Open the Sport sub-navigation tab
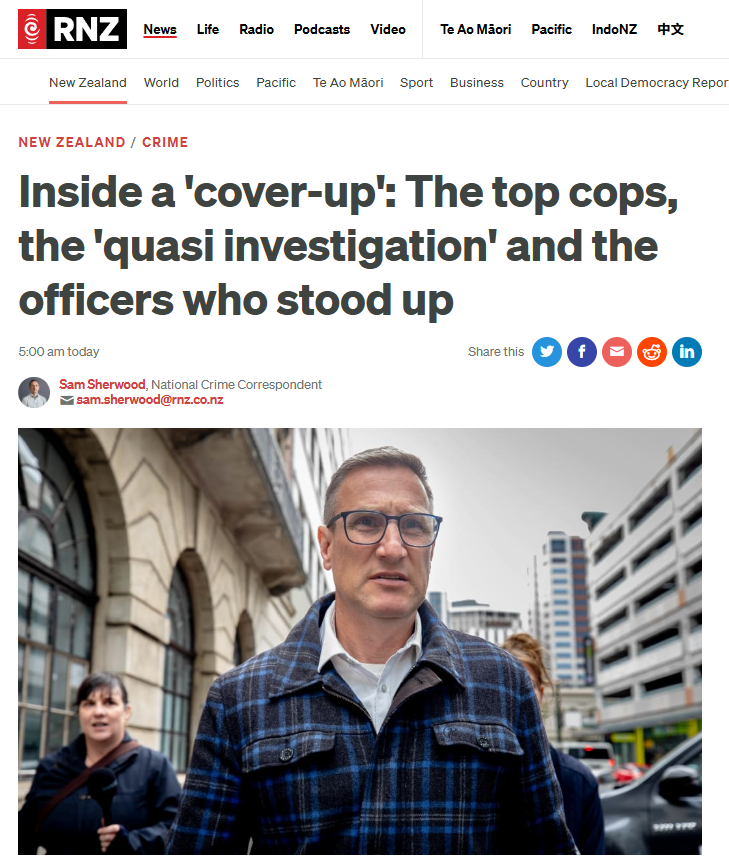 click(x=416, y=83)
